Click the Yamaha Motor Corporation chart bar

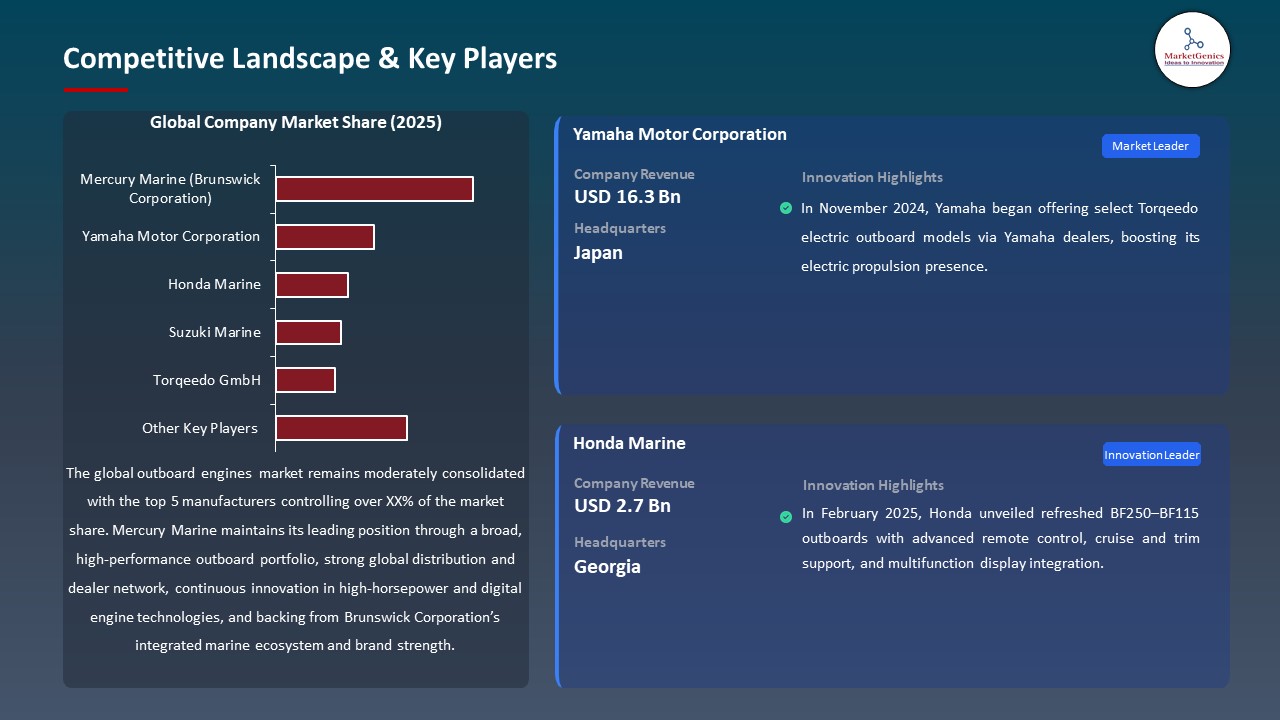point(325,237)
